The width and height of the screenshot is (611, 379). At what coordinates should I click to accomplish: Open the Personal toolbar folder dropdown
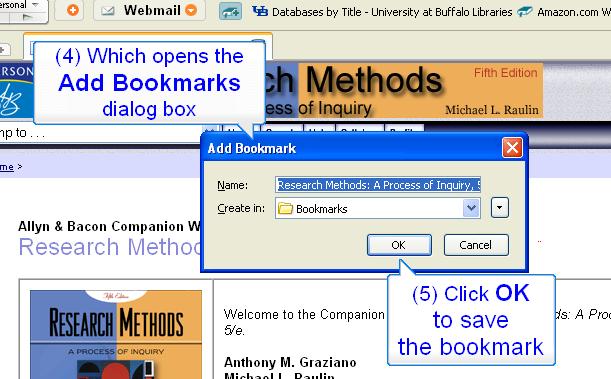click(35, 5)
